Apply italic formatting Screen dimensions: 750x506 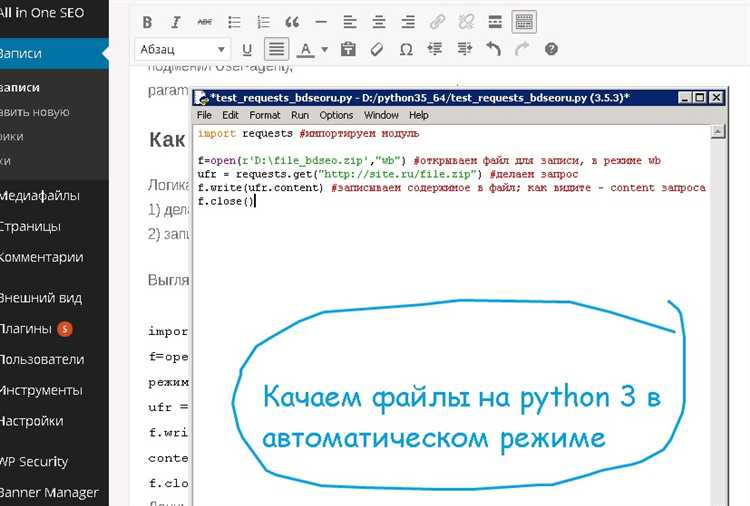176,21
